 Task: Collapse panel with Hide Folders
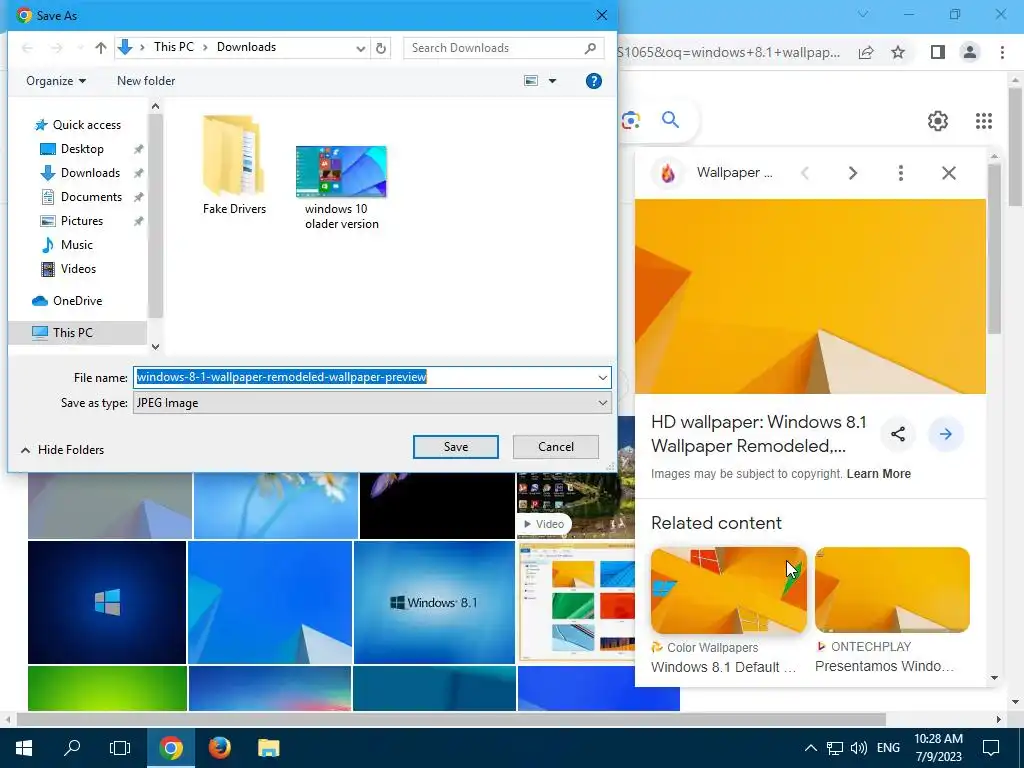[63, 450]
